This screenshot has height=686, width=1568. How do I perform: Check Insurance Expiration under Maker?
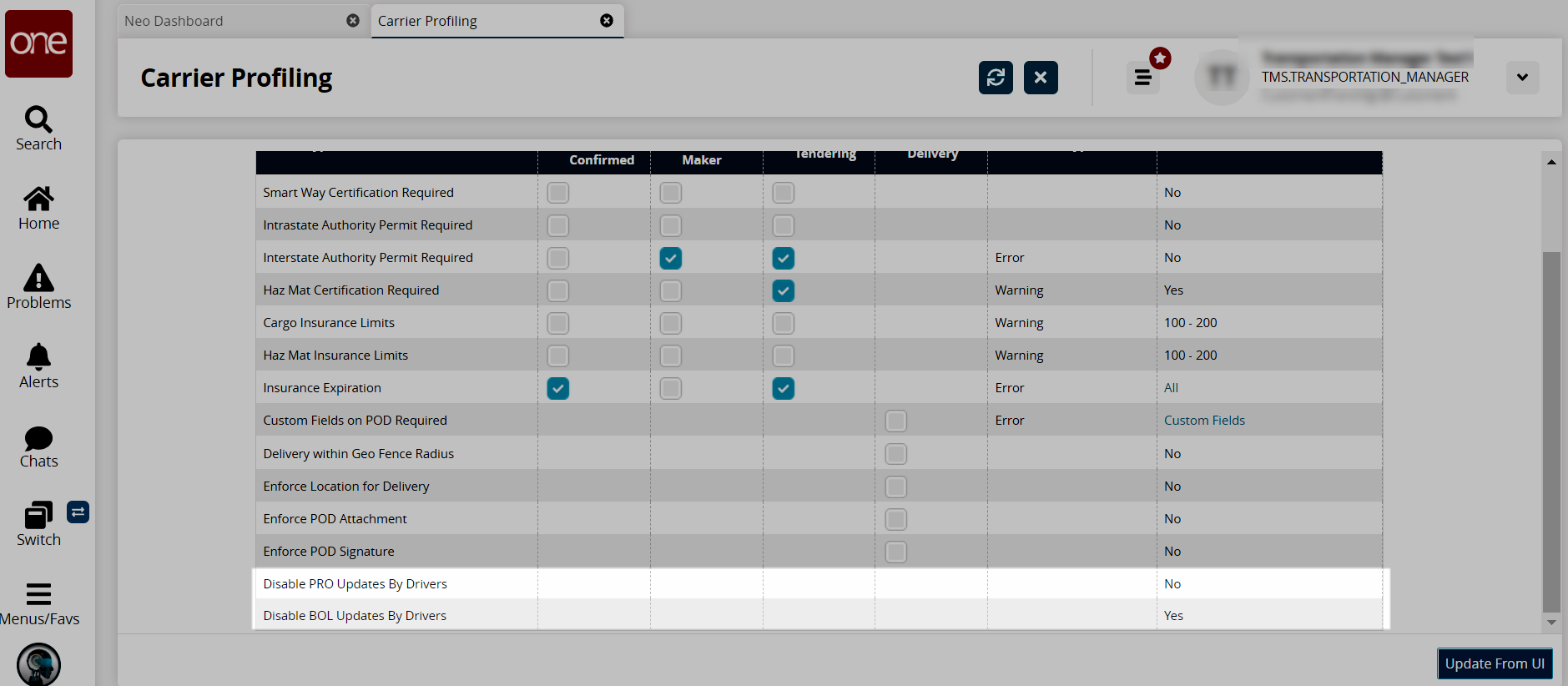pyautogui.click(x=671, y=388)
